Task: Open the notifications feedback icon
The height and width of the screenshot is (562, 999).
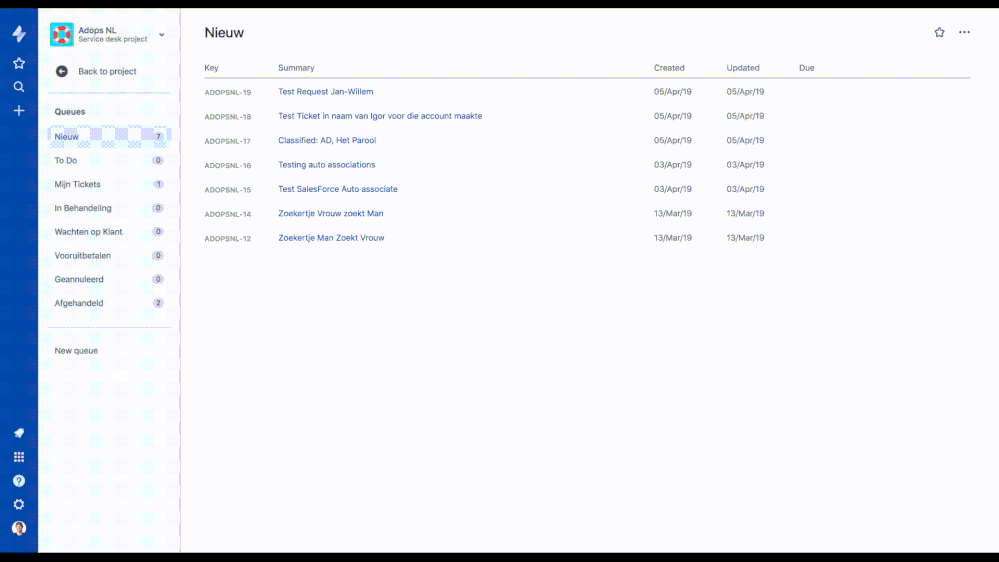Action: (x=19, y=433)
